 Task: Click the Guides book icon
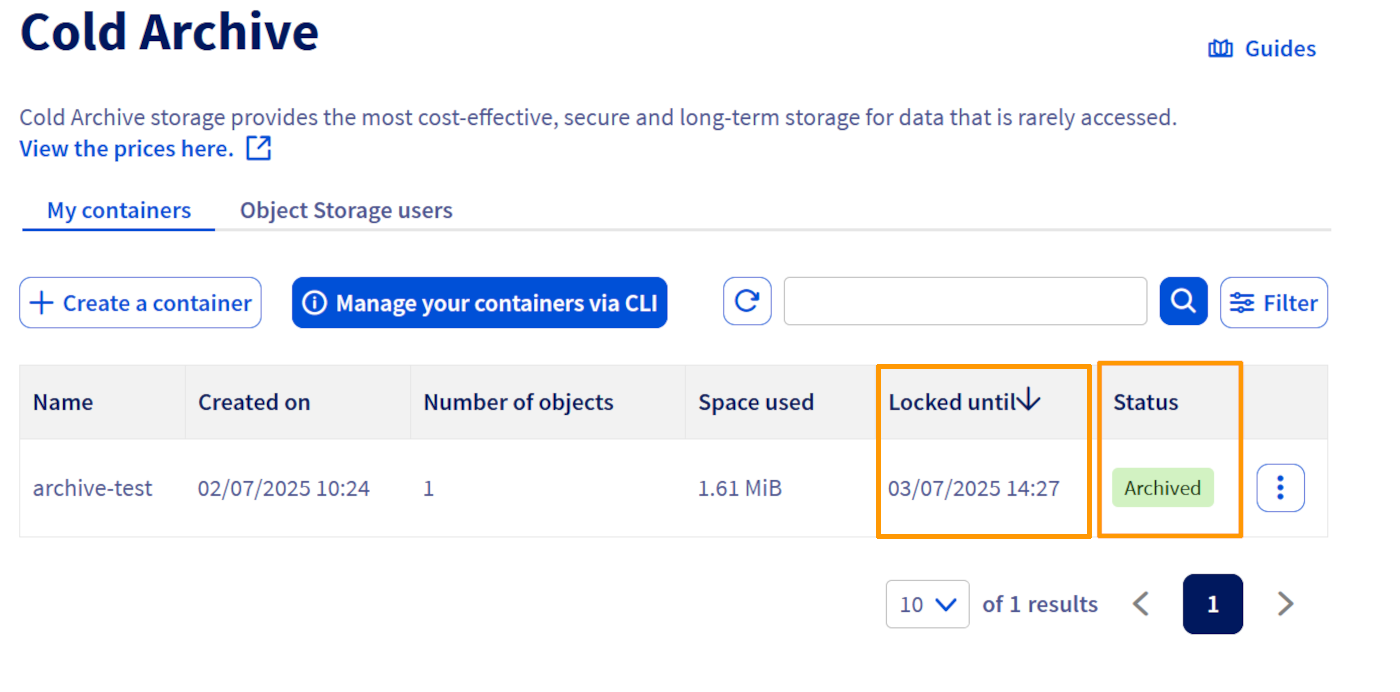click(1220, 47)
